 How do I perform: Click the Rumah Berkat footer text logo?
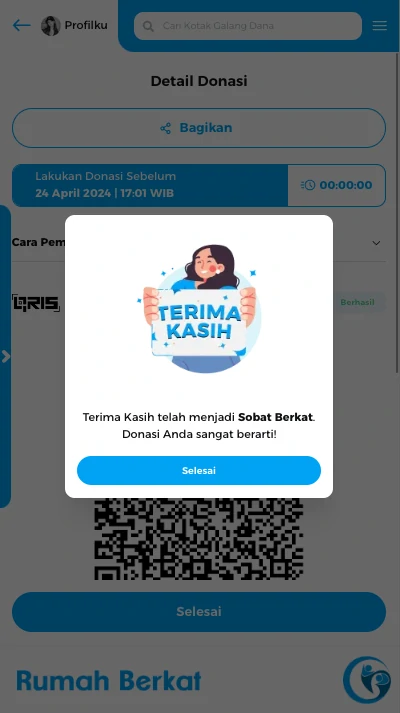coord(109,681)
